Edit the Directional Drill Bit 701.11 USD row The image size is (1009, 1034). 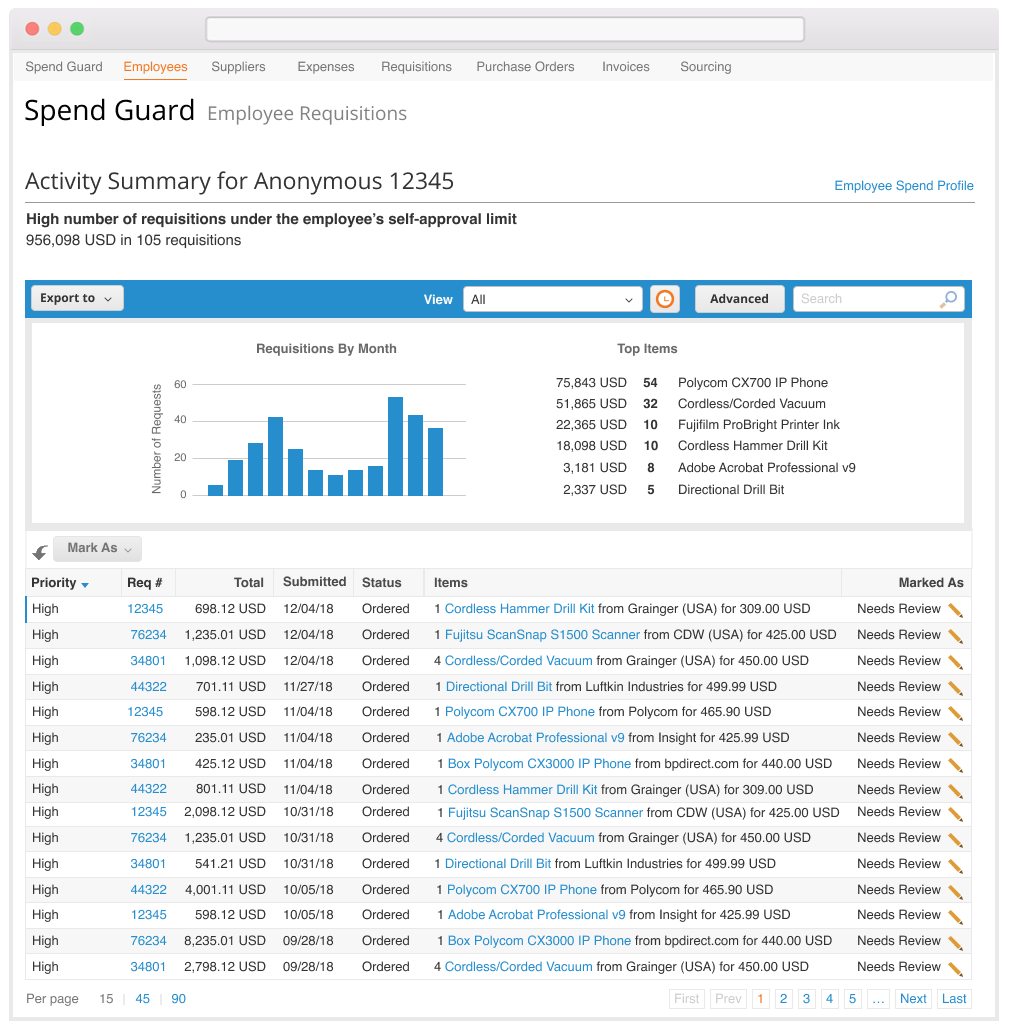(955, 688)
